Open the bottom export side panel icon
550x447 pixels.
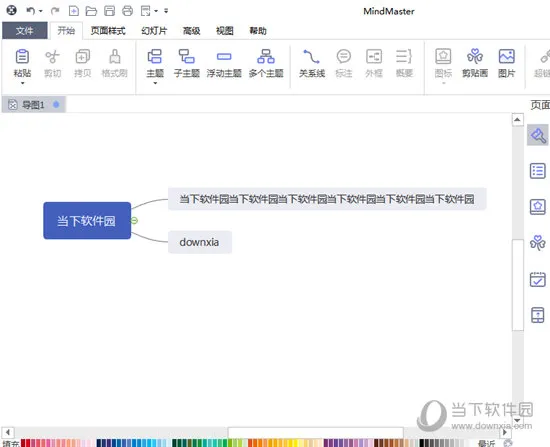(x=538, y=315)
